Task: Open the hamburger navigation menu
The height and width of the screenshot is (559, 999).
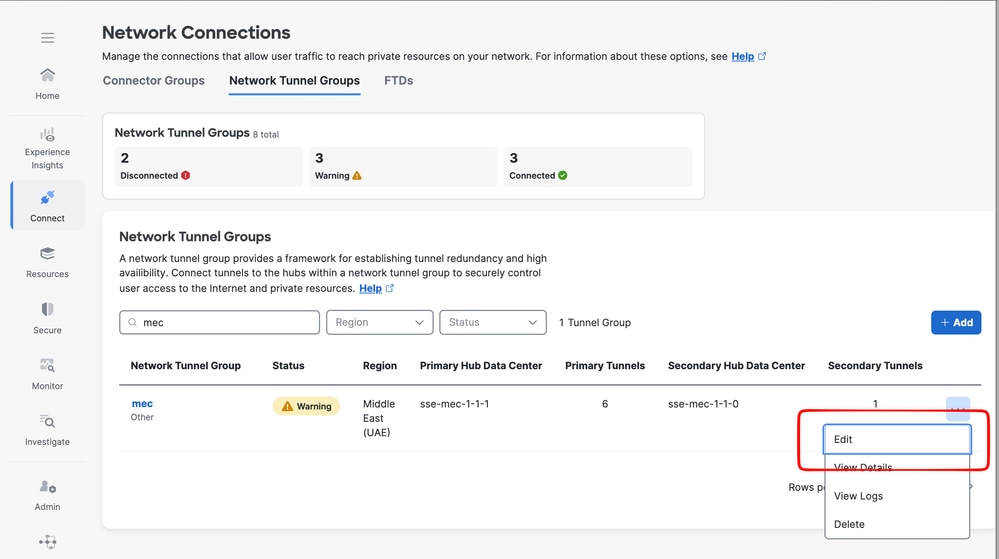Action: coord(47,38)
